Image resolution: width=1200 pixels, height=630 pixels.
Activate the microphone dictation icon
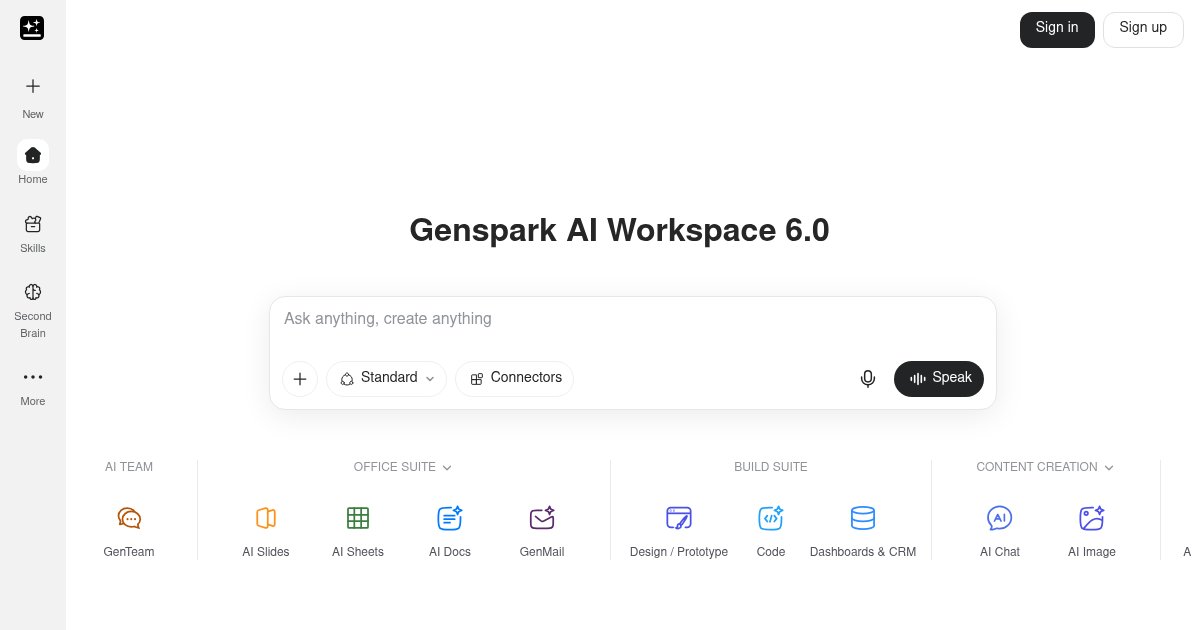click(x=868, y=379)
